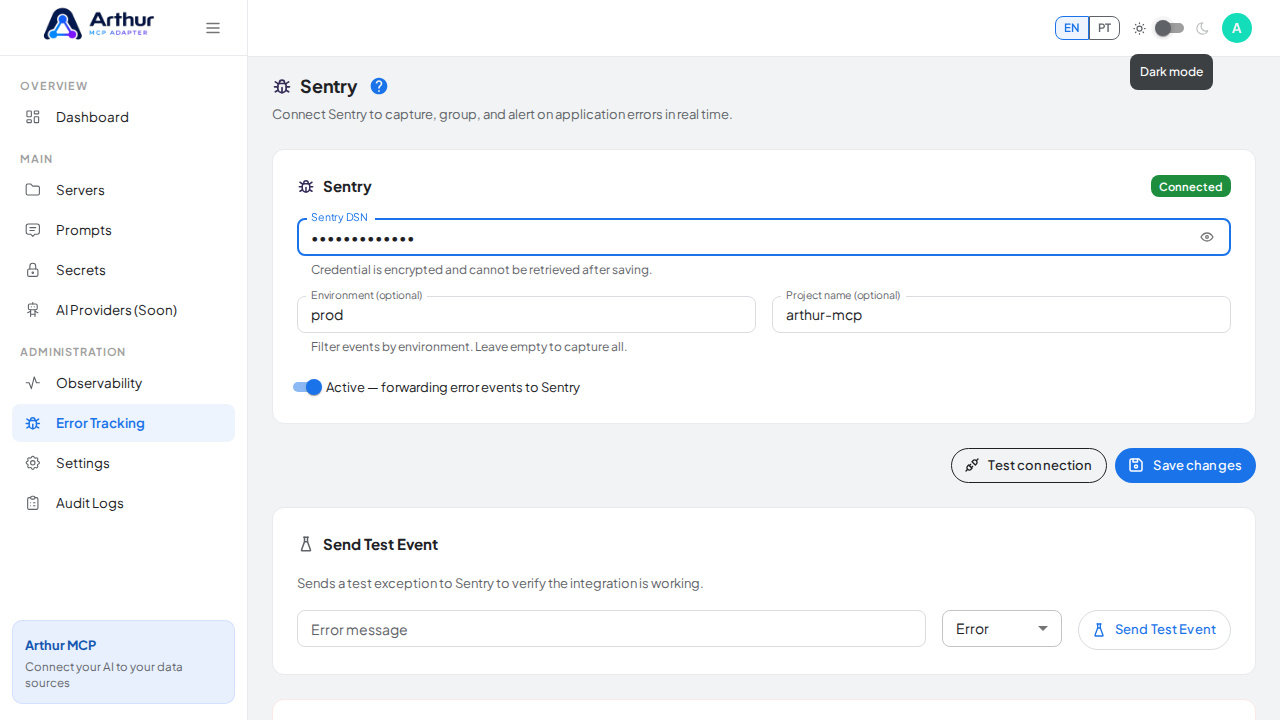Click the Secrets lock icon
The width and height of the screenshot is (1280, 720).
click(x=33, y=270)
